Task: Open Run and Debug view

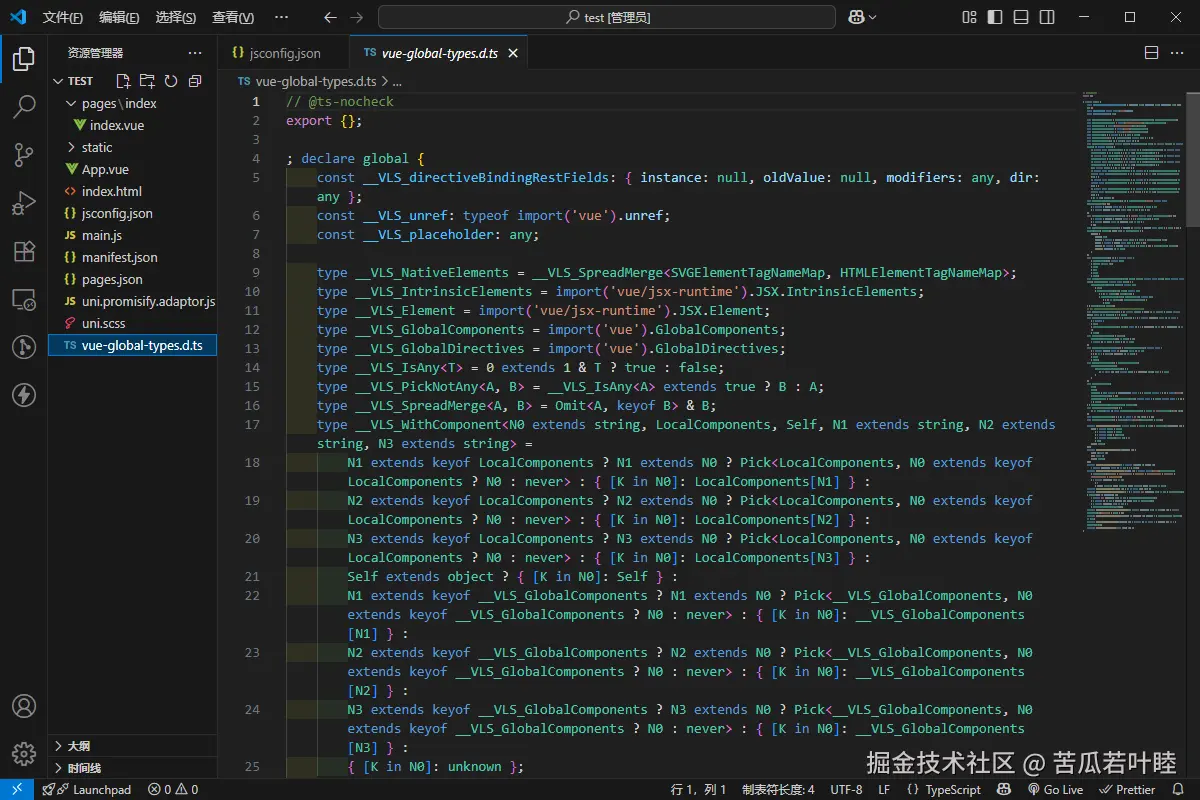Action: tap(24, 203)
